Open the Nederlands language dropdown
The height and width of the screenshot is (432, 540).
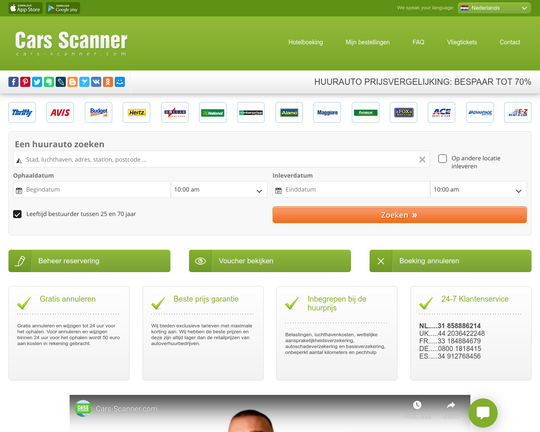494,8
